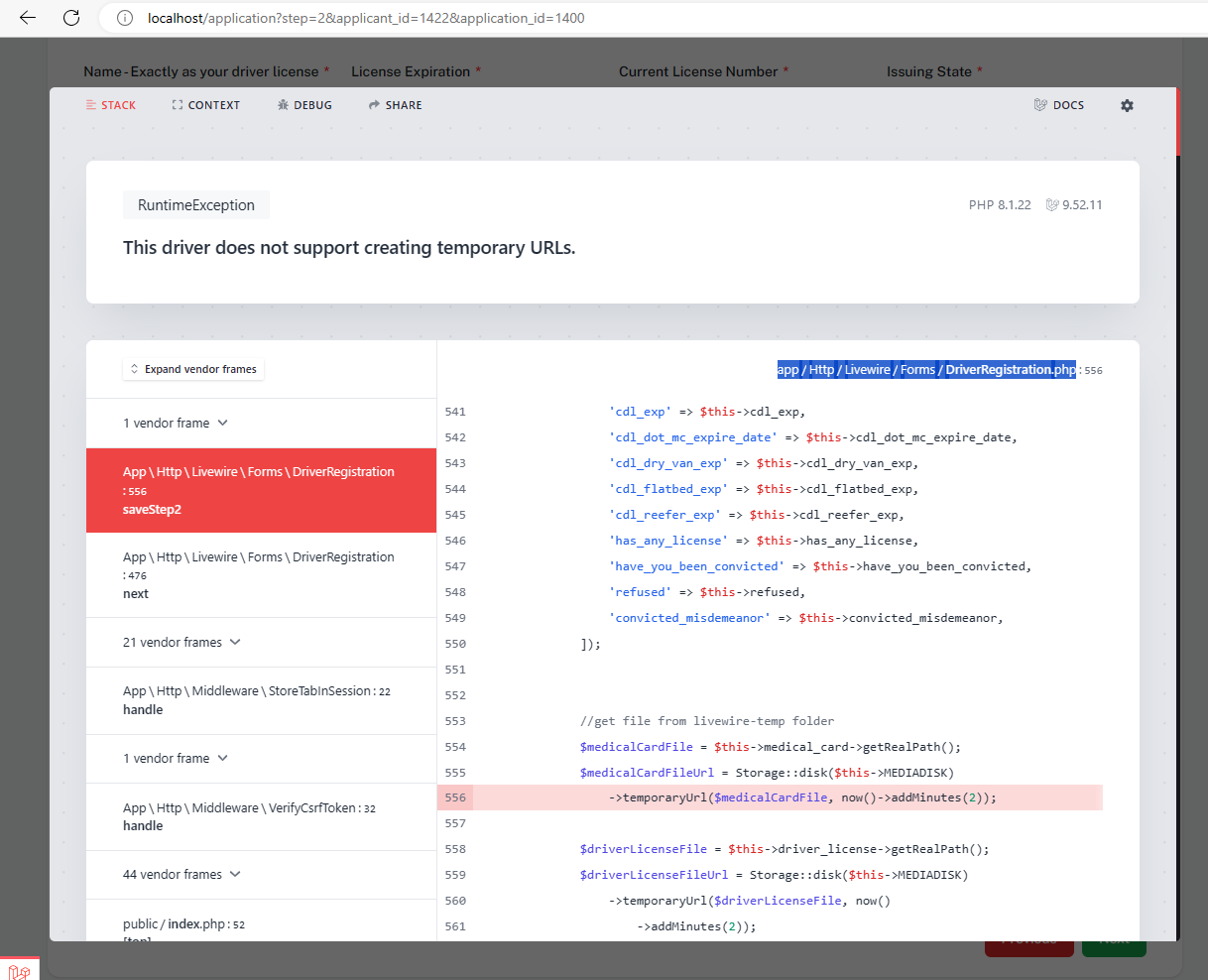1208x980 pixels.
Task: Switch to the CONTEXT tab
Action: tap(206, 105)
